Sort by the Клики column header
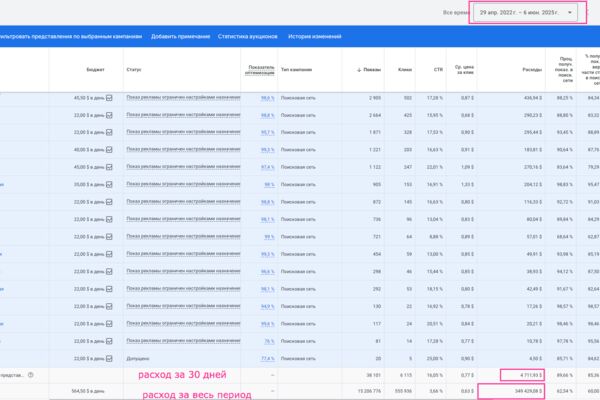The image size is (600, 400). 405,70
